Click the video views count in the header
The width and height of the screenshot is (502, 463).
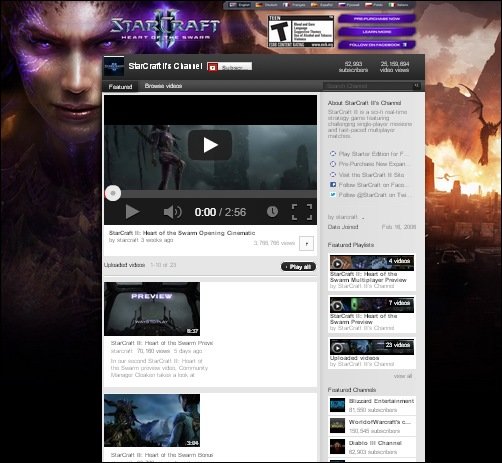point(394,67)
